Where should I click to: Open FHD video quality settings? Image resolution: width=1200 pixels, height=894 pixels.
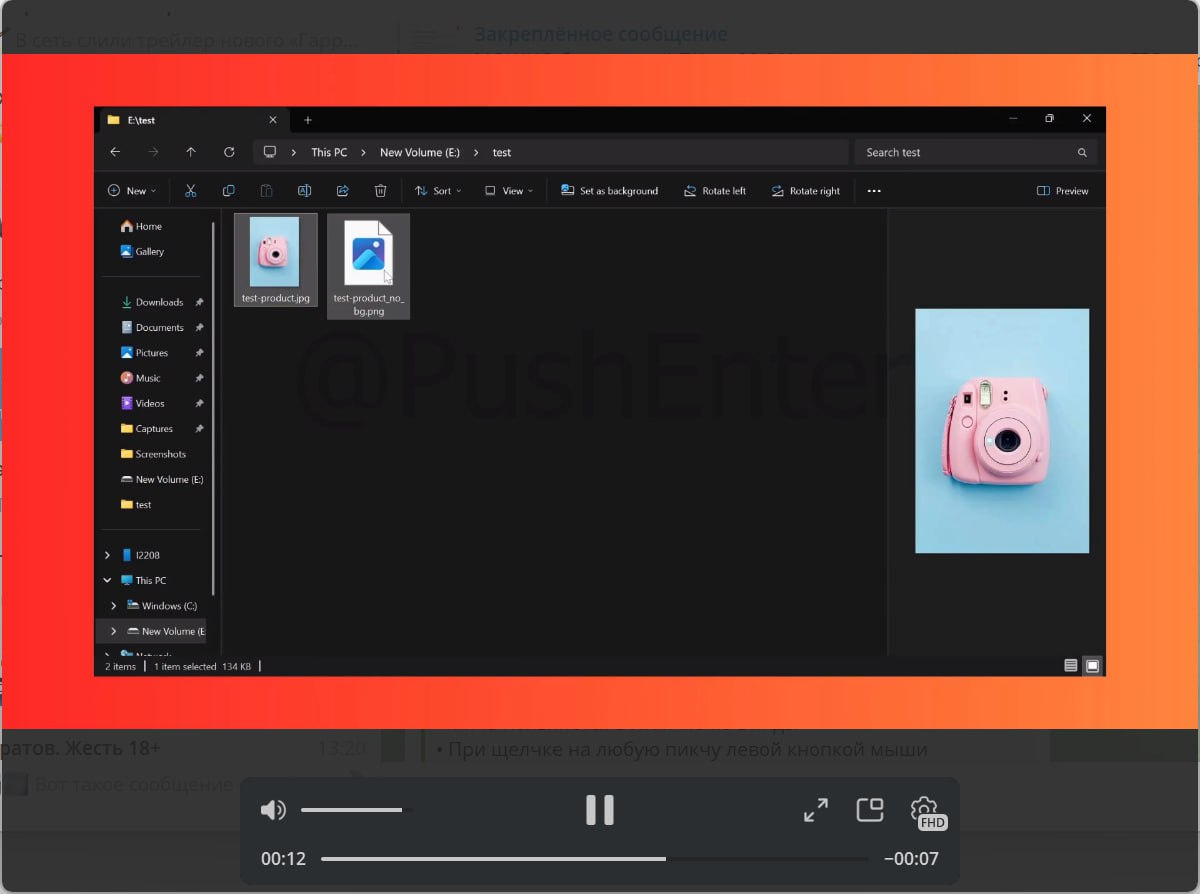(x=926, y=812)
